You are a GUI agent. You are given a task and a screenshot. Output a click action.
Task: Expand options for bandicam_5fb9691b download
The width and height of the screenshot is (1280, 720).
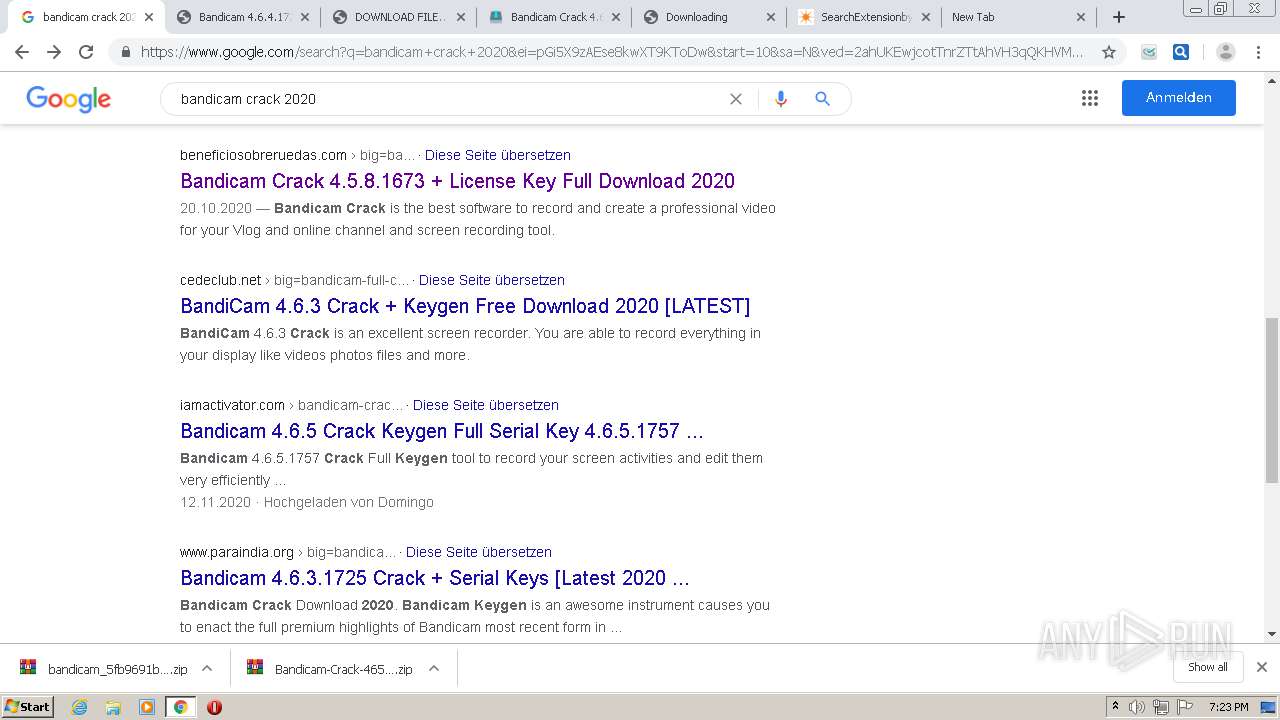(207, 669)
